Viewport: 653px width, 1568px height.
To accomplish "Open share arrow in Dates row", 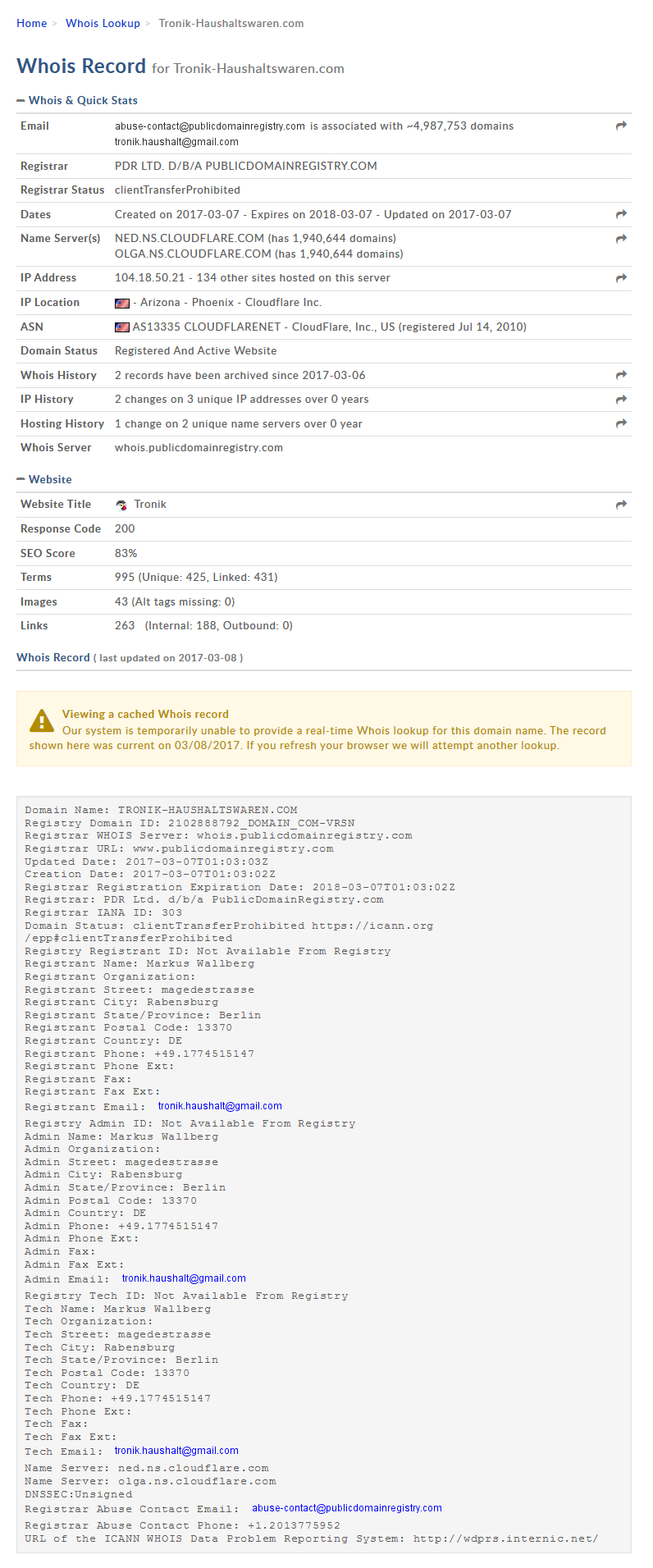I will pyautogui.click(x=621, y=214).
